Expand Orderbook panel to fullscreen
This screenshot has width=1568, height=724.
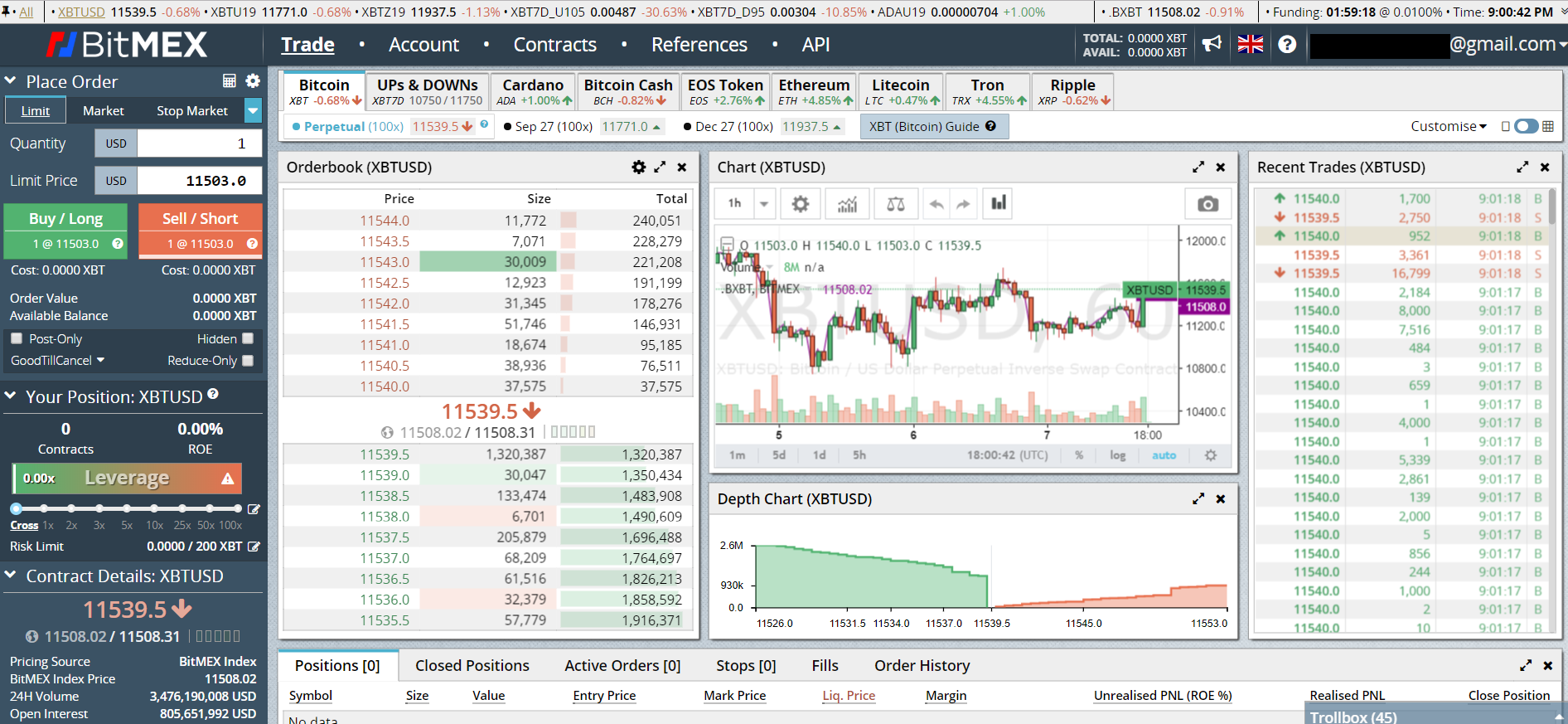pos(660,167)
